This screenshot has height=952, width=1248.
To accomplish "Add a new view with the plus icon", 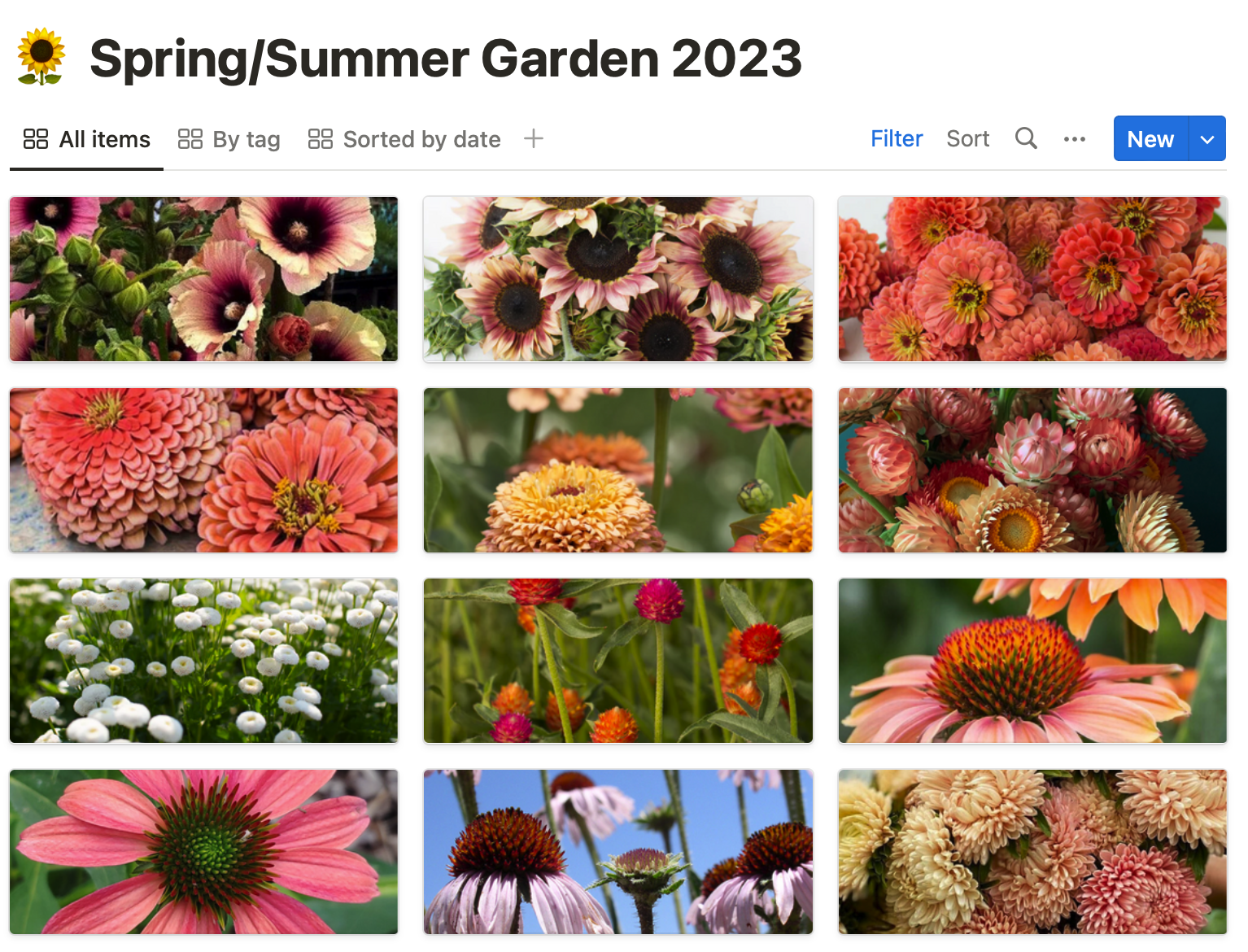I will [x=534, y=138].
